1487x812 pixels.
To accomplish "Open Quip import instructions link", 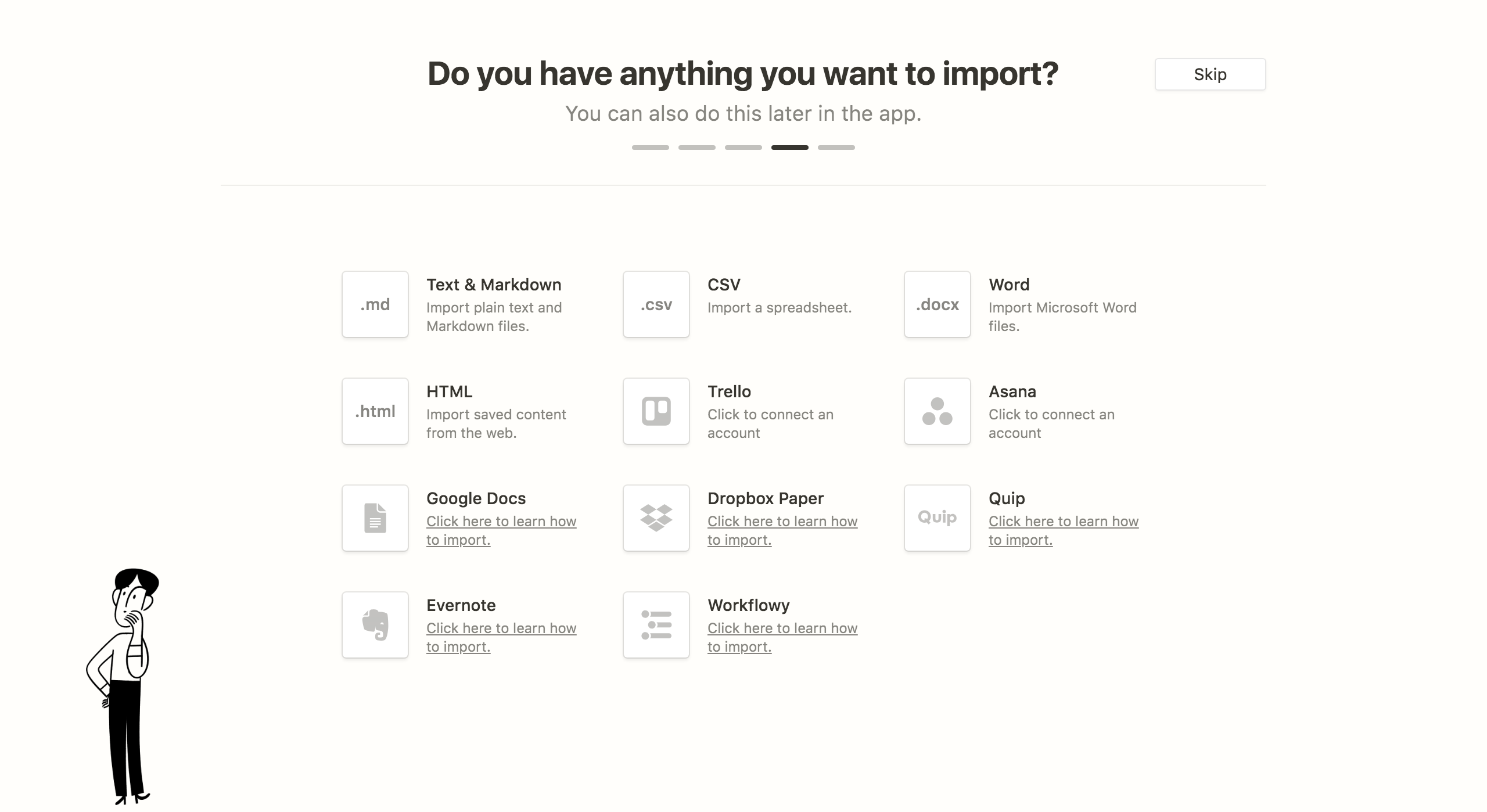I will coord(1064,530).
